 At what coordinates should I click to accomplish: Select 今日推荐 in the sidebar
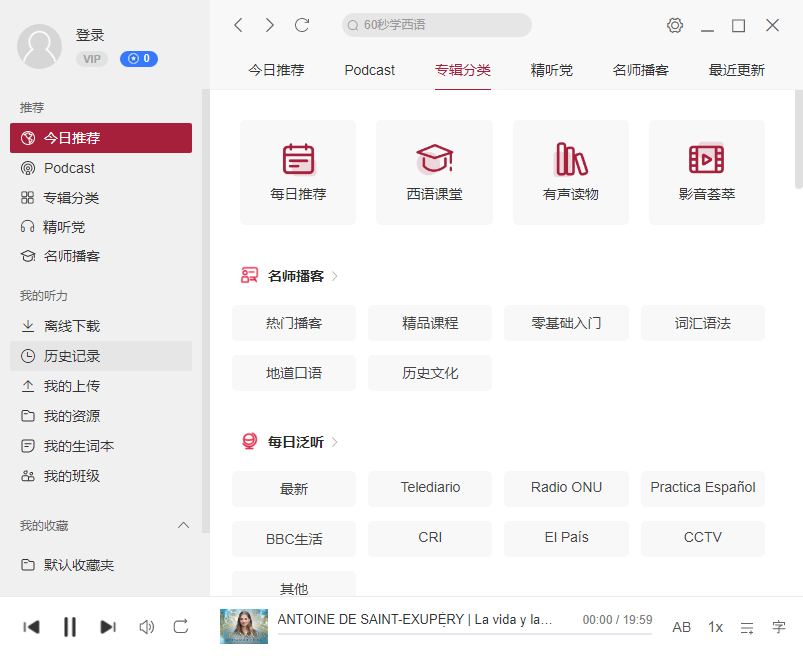[101, 138]
